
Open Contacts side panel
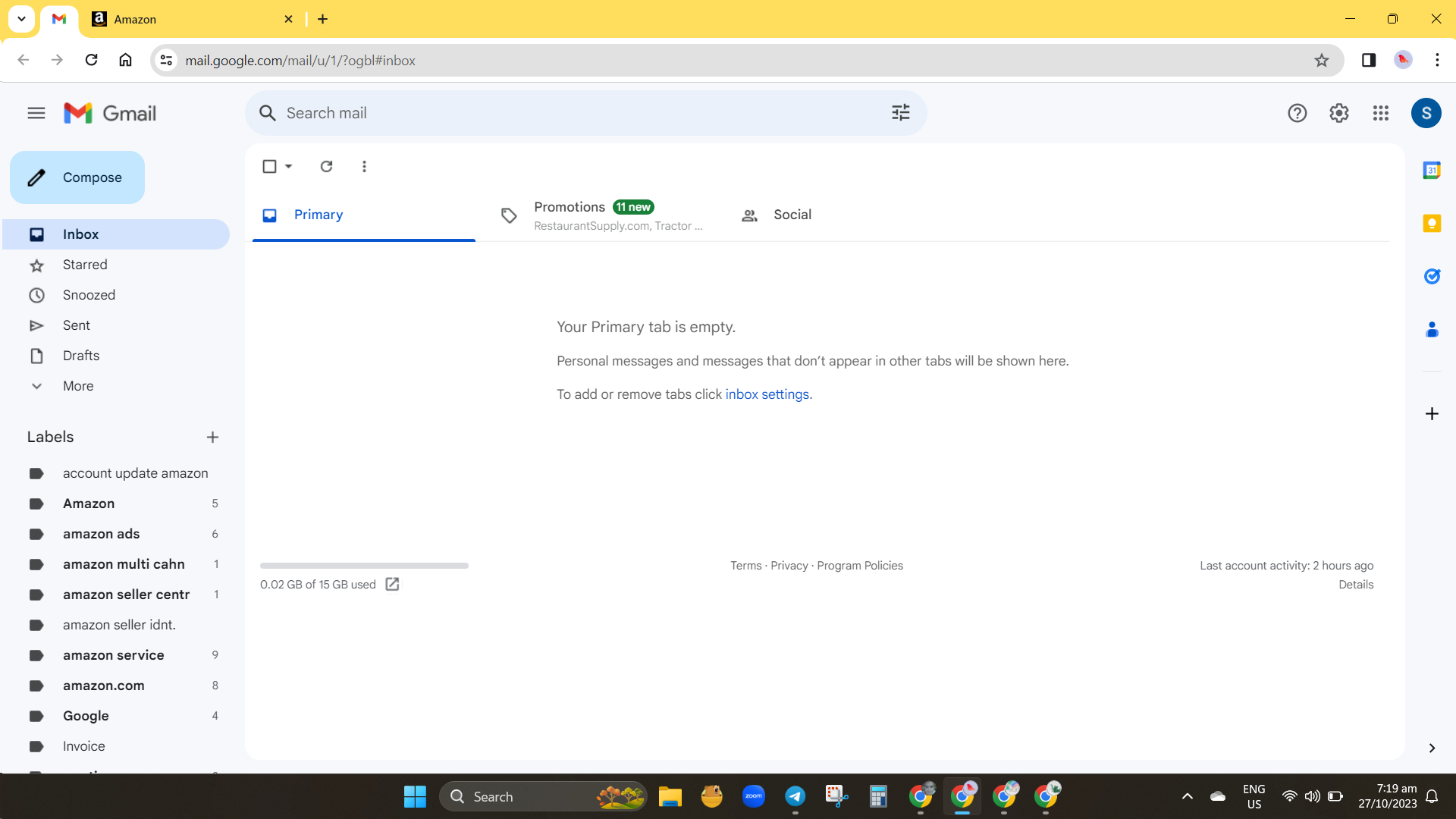tap(1432, 329)
